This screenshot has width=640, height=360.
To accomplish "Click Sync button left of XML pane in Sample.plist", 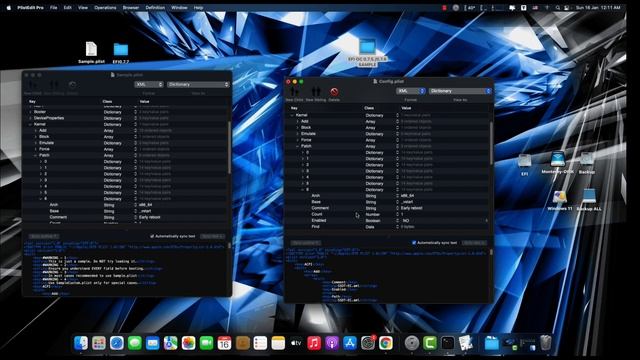I will [44, 237].
